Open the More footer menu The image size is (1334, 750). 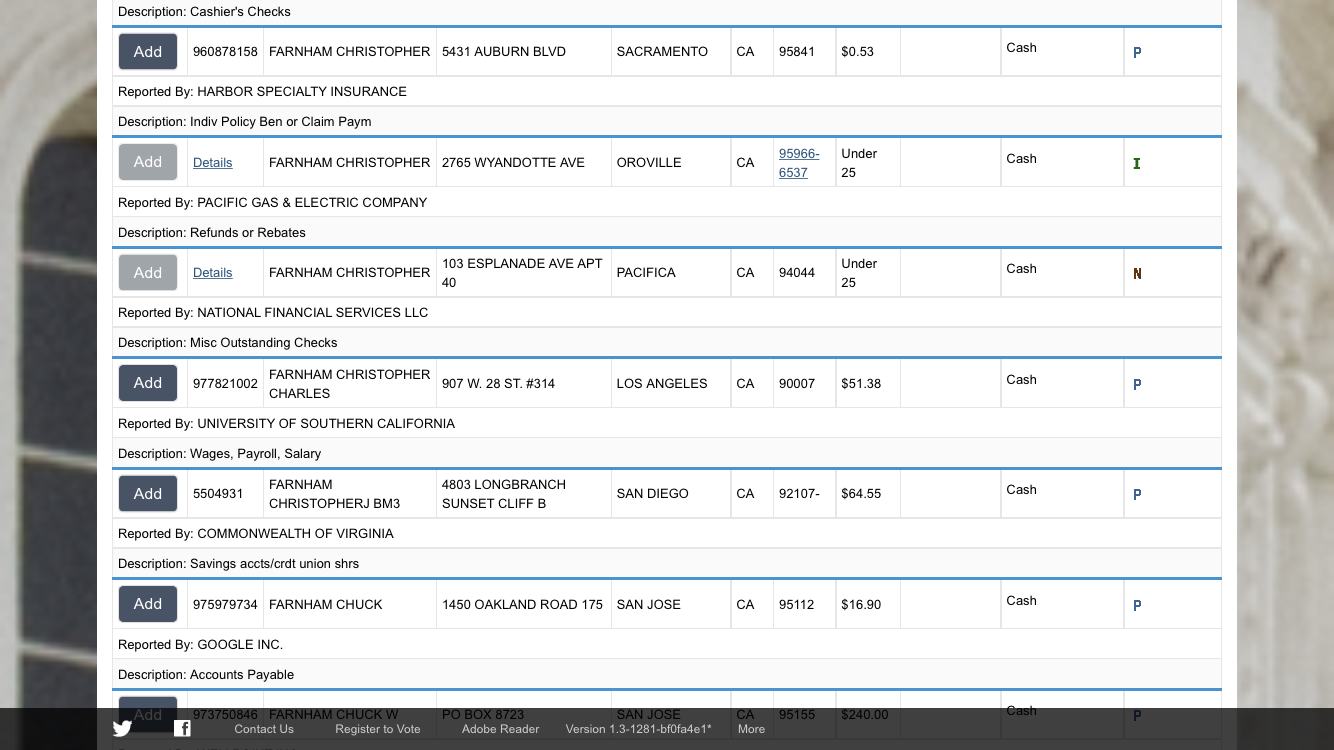(751, 729)
